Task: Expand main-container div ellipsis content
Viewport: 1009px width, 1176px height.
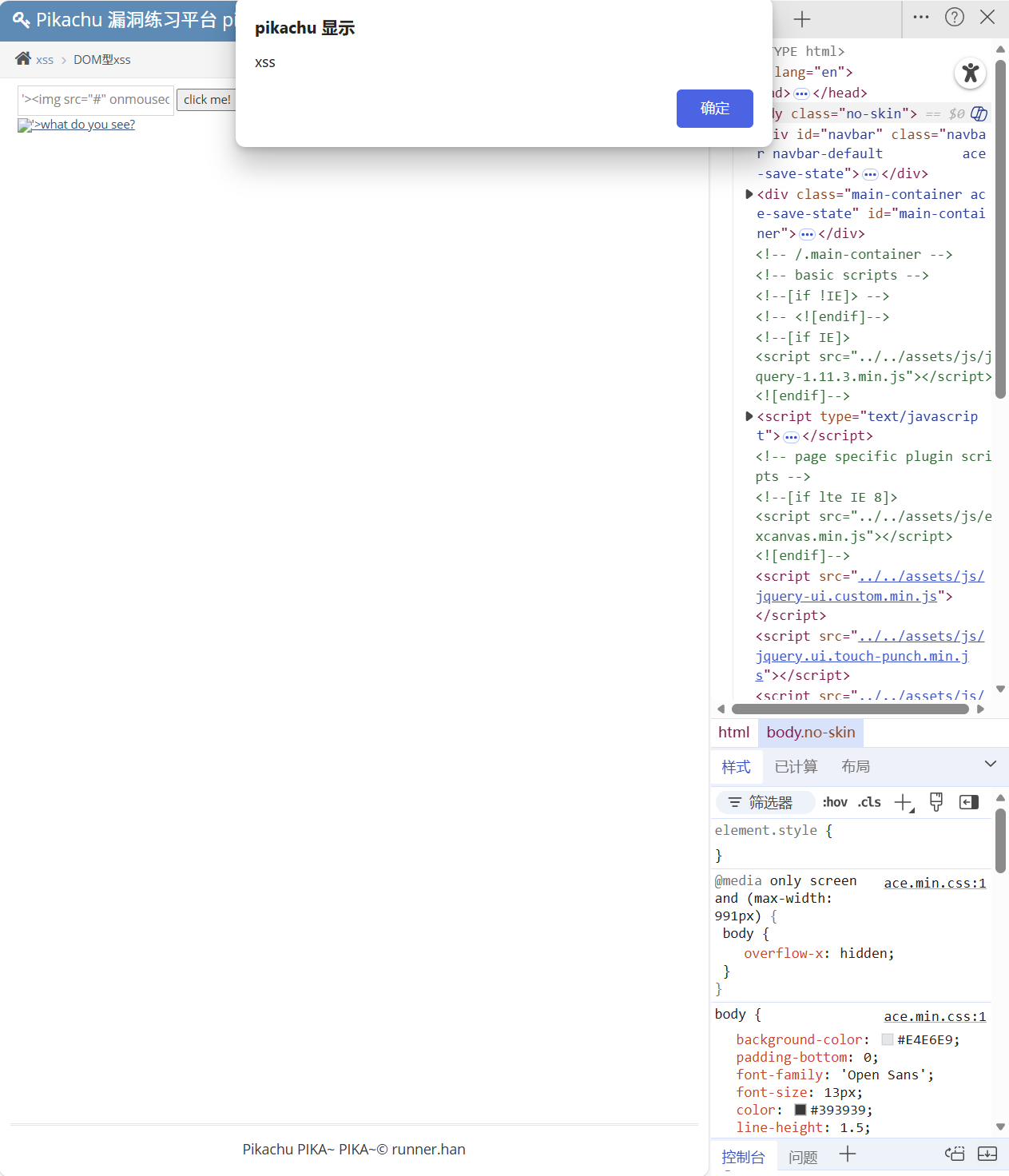Action: 807,234
